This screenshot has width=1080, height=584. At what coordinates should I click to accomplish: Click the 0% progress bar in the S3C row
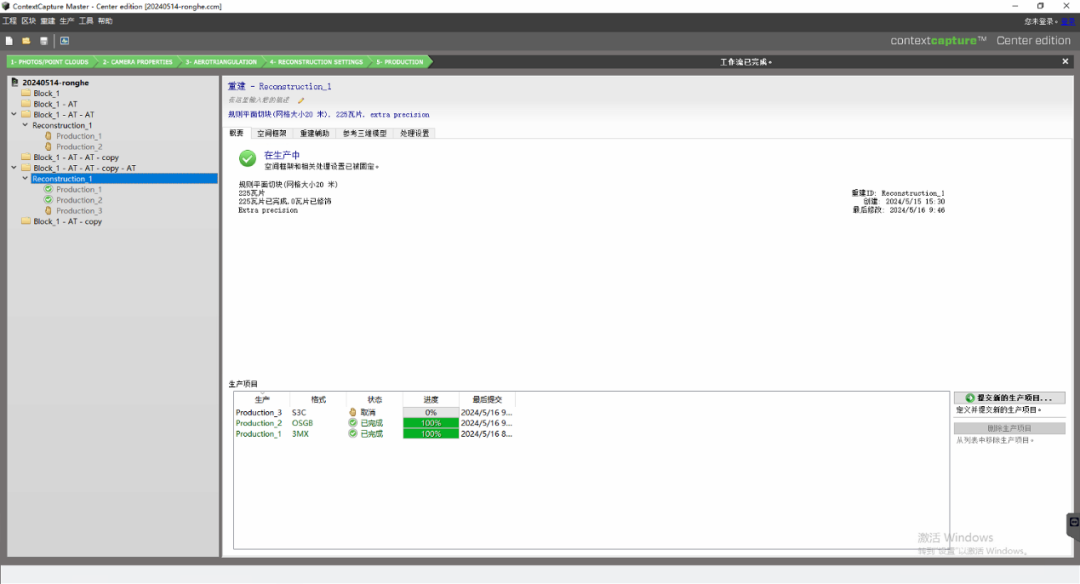point(430,413)
